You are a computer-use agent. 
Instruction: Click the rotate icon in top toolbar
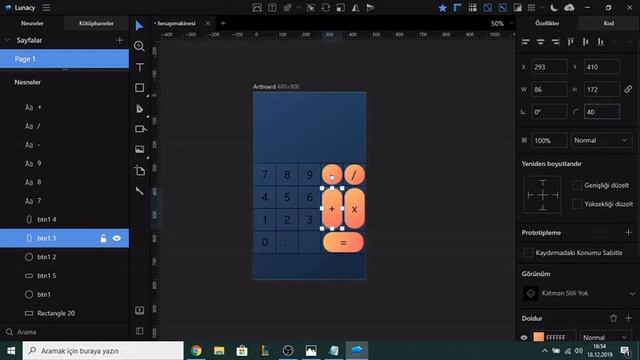325,8
